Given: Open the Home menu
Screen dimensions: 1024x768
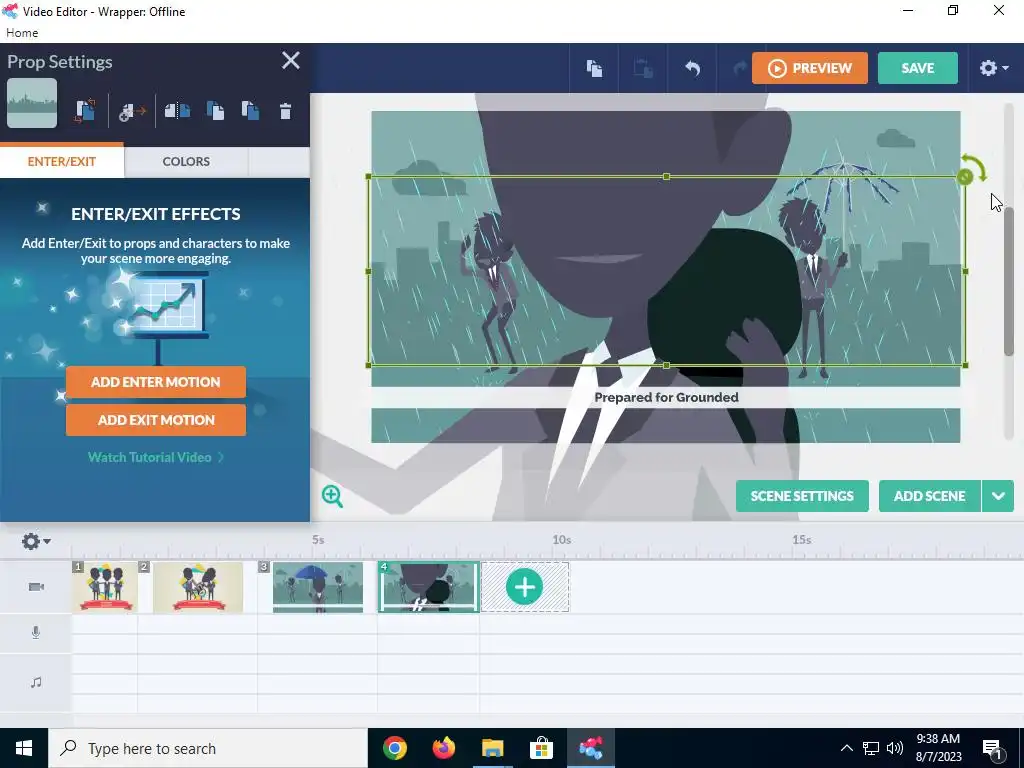Looking at the screenshot, I should point(22,33).
